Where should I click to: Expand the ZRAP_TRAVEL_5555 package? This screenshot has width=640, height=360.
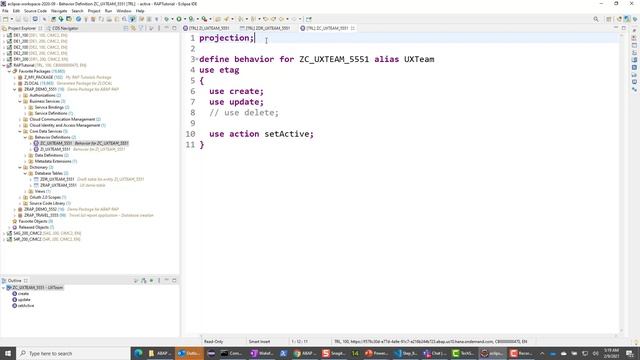click(x=15, y=215)
